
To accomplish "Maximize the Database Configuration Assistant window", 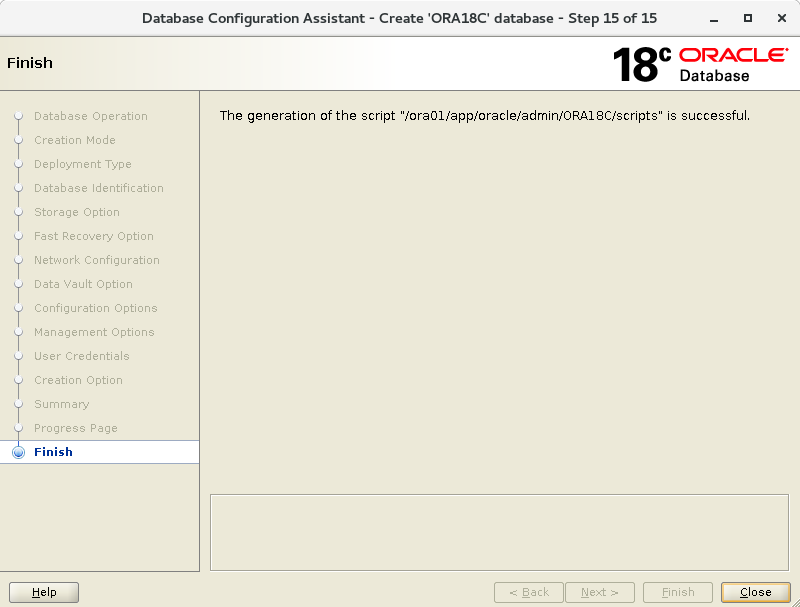I will click(747, 18).
